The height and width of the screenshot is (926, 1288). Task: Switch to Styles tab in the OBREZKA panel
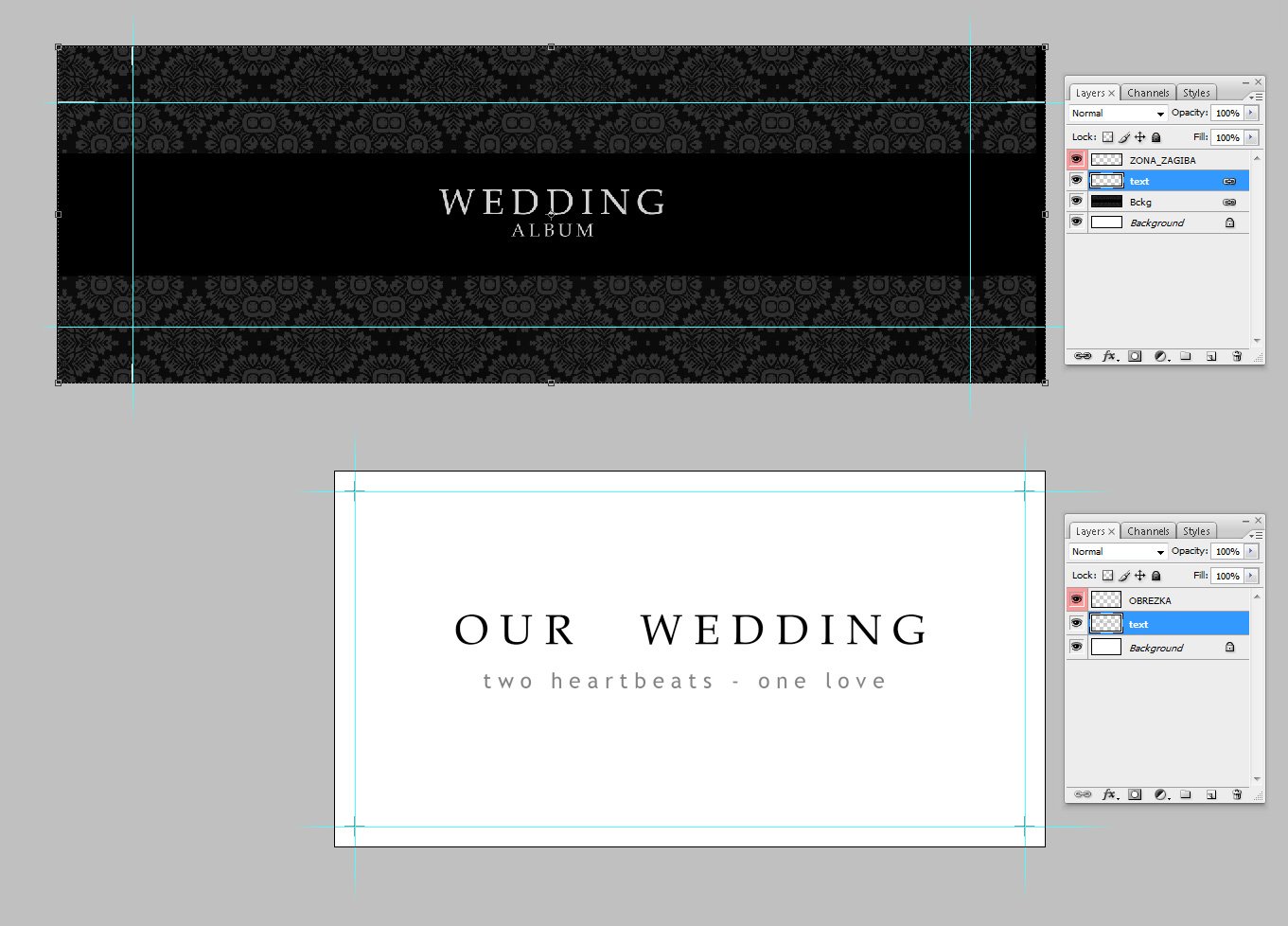pyautogui.click(x=1196, y=531)
